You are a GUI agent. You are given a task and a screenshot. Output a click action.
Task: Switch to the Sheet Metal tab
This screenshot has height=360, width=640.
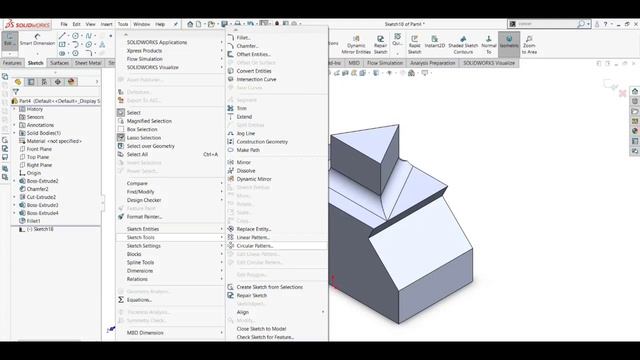point(88,63)
